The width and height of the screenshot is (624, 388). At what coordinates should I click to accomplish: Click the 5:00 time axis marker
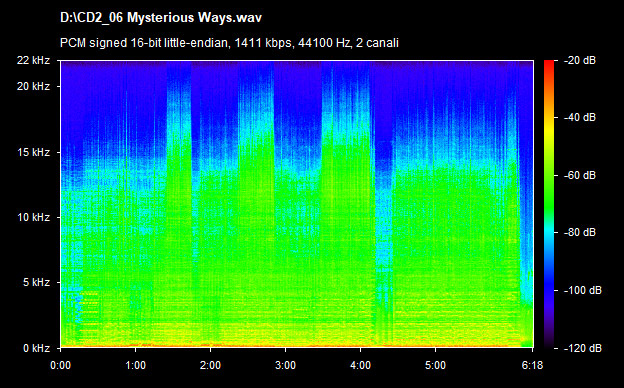pos(435,365)
